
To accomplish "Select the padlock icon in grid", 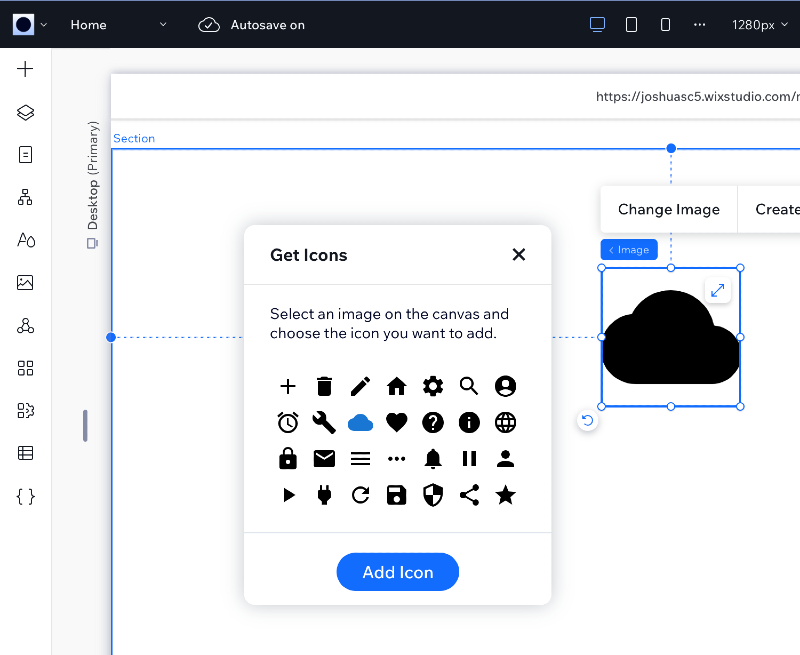I will (288, 458).
